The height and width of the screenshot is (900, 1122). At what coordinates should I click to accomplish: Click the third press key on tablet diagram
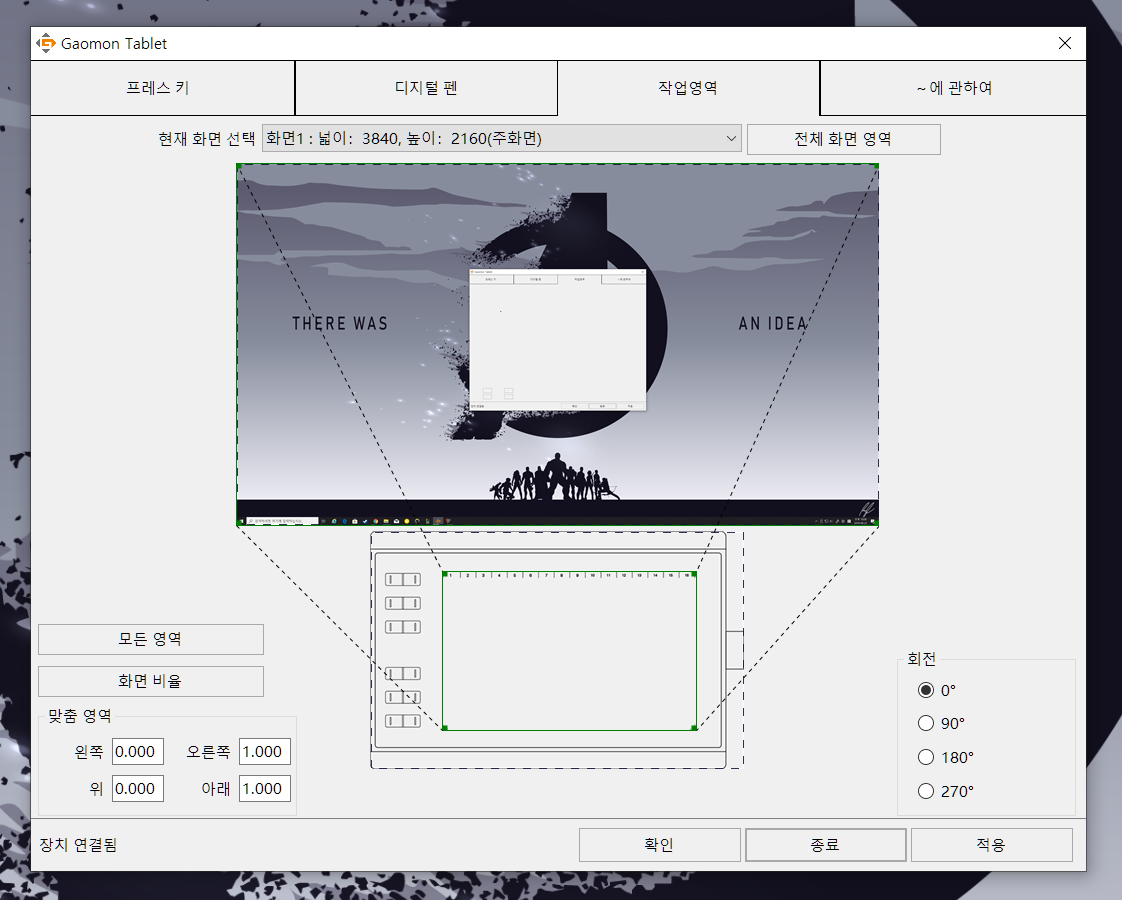[x=403, y=627]
